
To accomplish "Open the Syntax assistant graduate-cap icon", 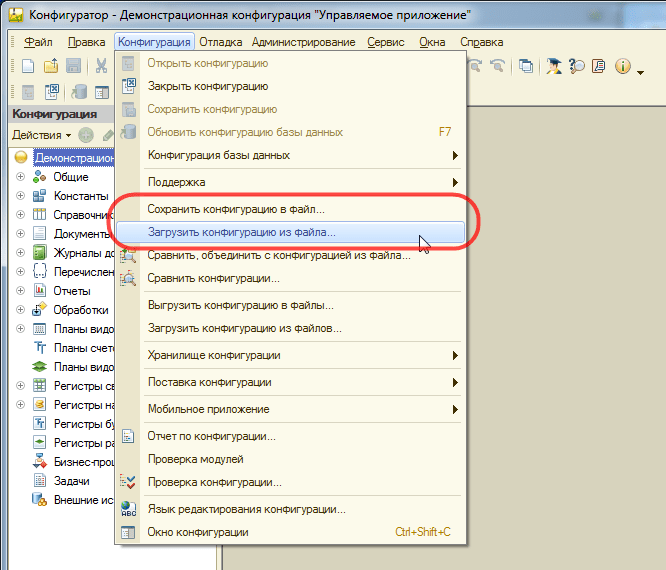I will point(553,66).
